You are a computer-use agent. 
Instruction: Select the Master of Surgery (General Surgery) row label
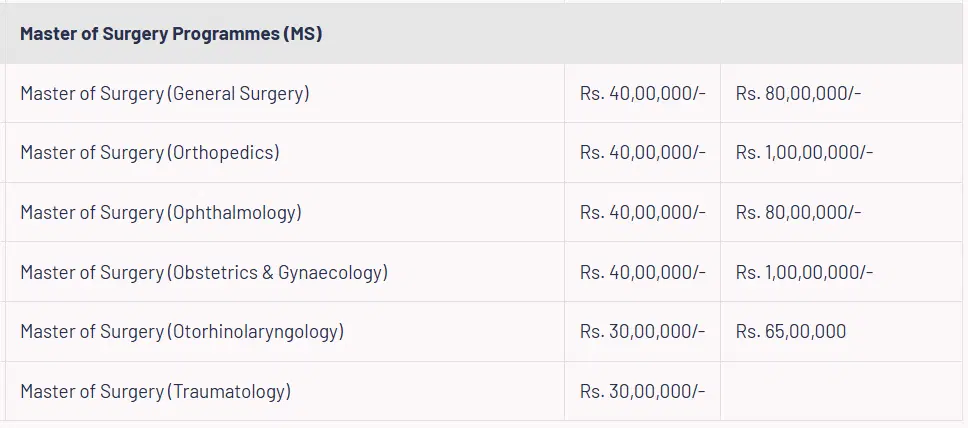tap(165, 94)
